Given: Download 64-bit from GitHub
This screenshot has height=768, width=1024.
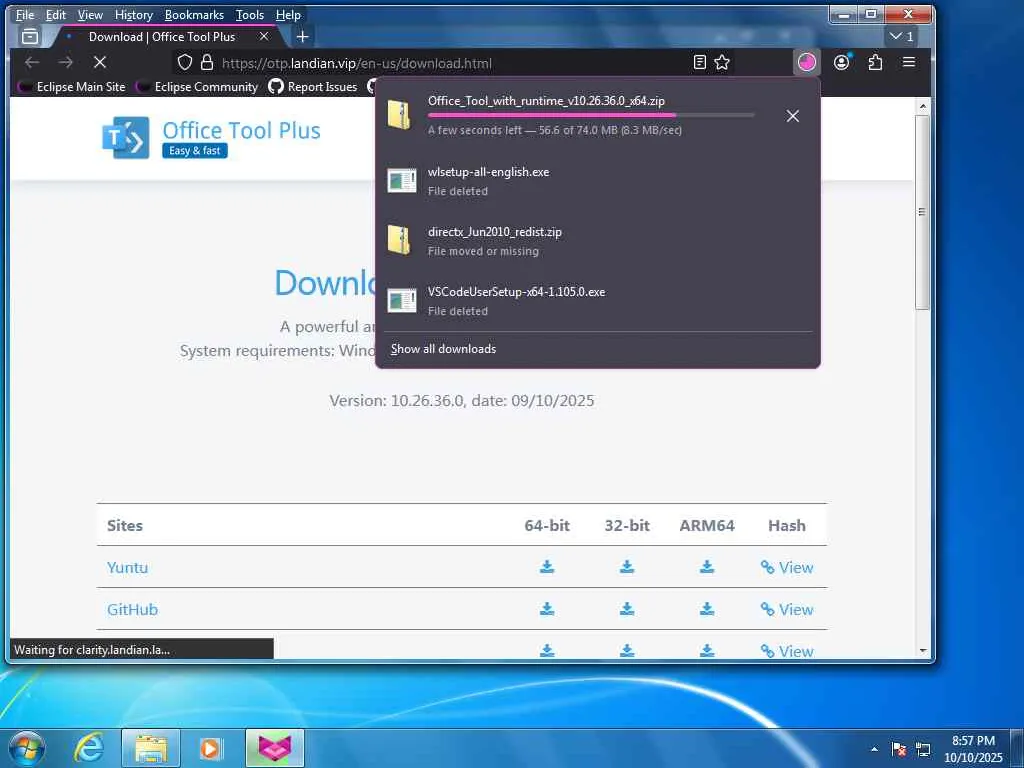Looking at the screenshot, I should click(547, 609).
